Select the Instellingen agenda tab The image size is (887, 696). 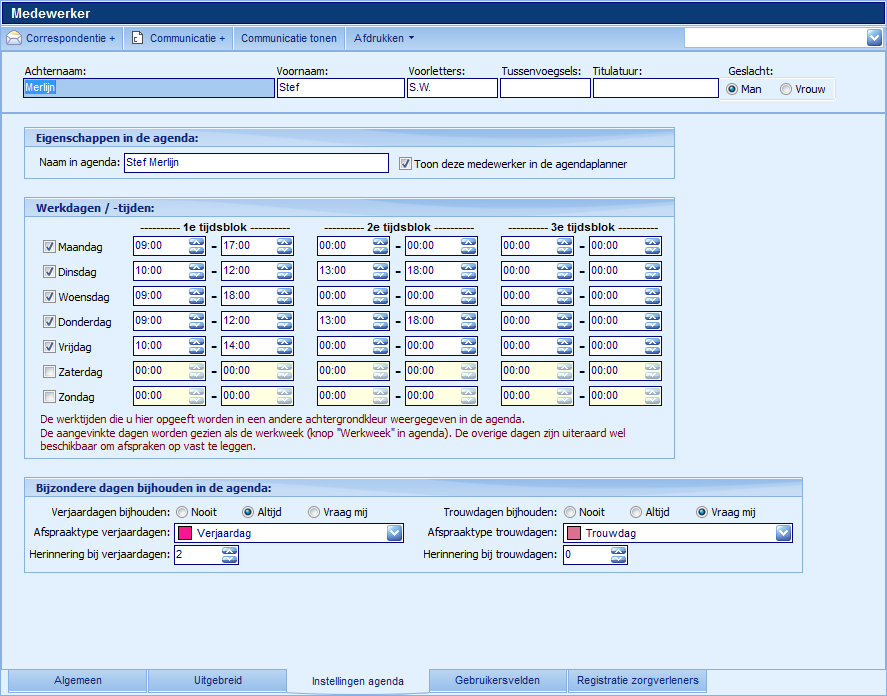pos(358,681)
